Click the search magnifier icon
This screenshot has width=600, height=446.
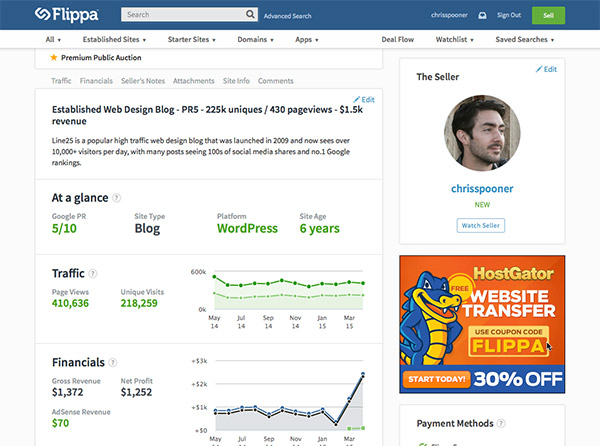pos(250,15)
